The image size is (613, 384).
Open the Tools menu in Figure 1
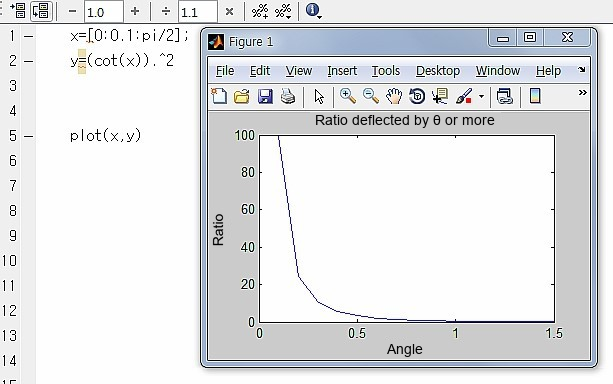pos(385,71)
